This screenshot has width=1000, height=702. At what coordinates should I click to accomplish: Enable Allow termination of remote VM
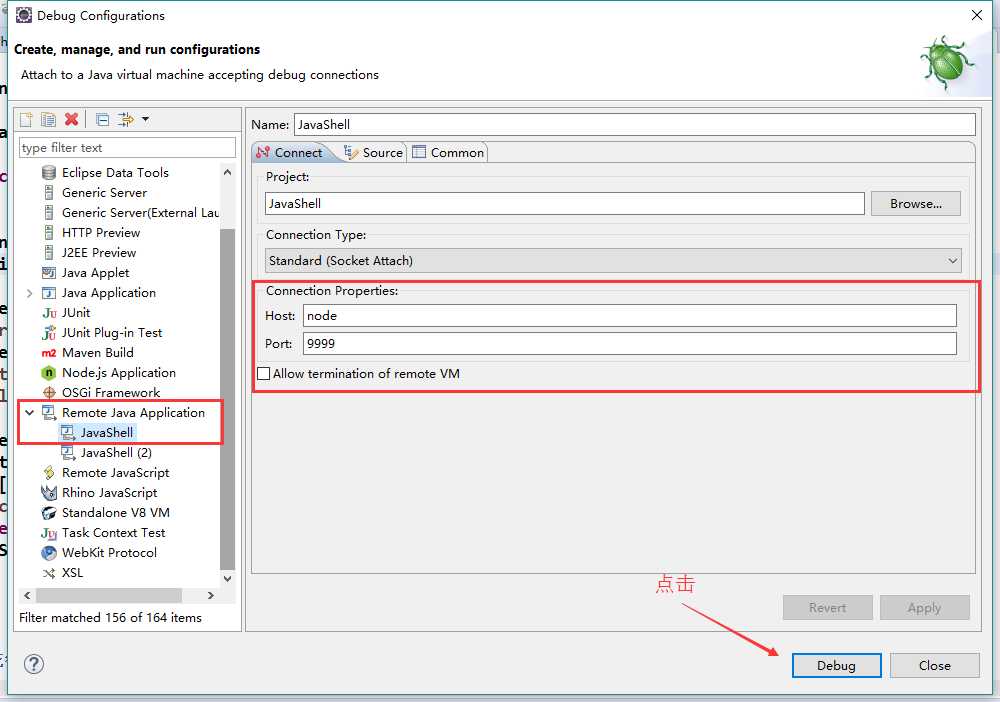click(264, 374)
